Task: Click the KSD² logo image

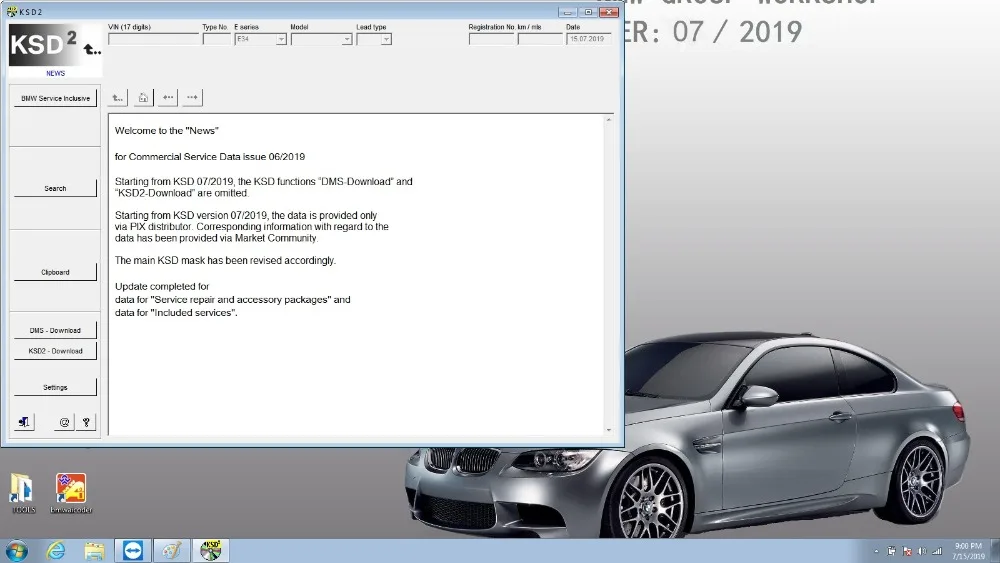Action: coord(55,45)
